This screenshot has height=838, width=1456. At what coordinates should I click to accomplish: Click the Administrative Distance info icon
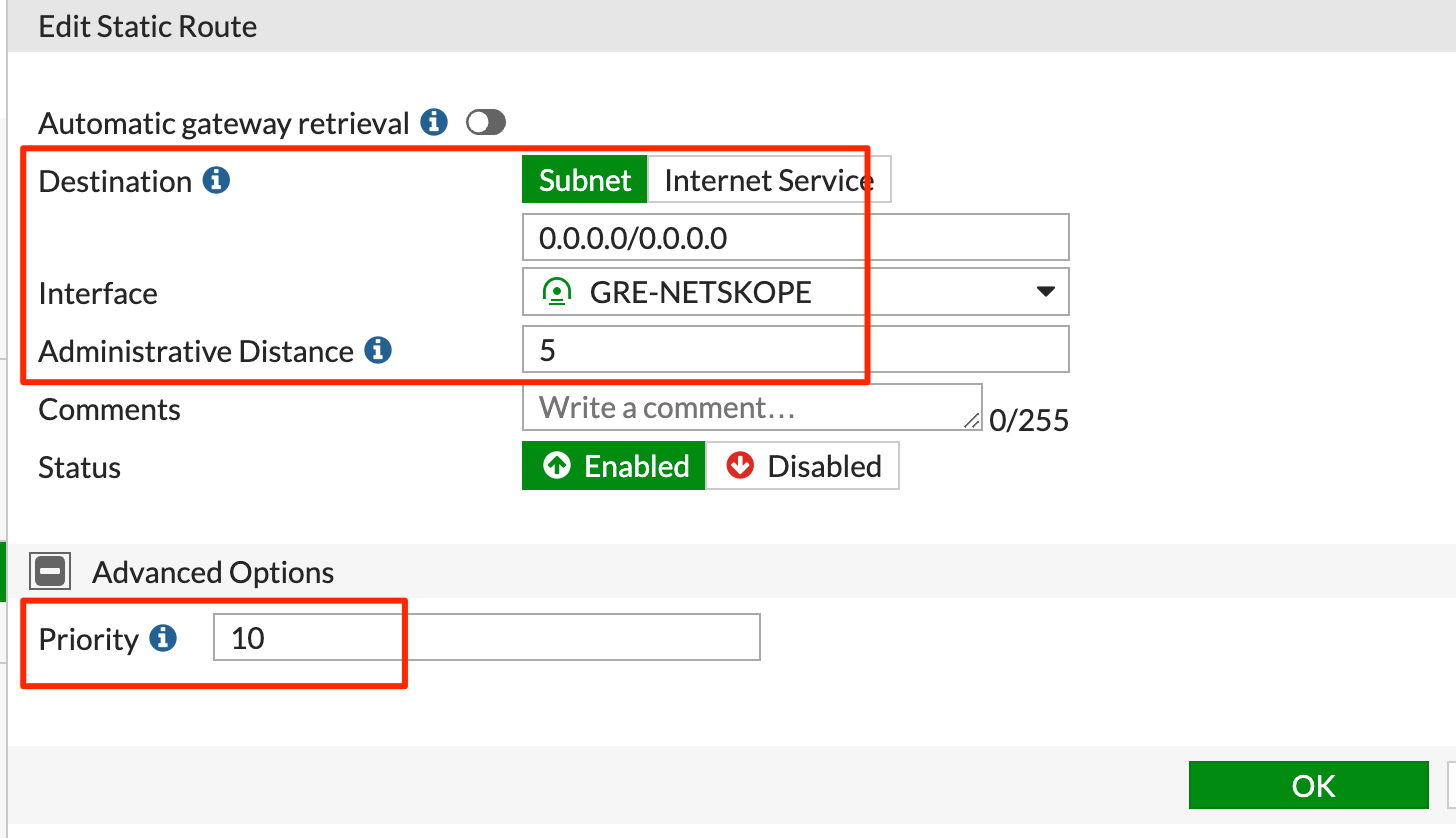377,350
